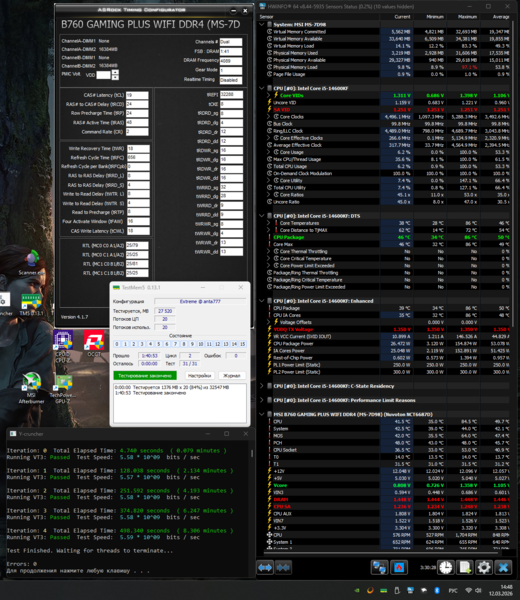Open the TM5 0.13.1 desktop shortcut
The width and height of the screenshot is (520, 600).
click(x=31, y=305)
